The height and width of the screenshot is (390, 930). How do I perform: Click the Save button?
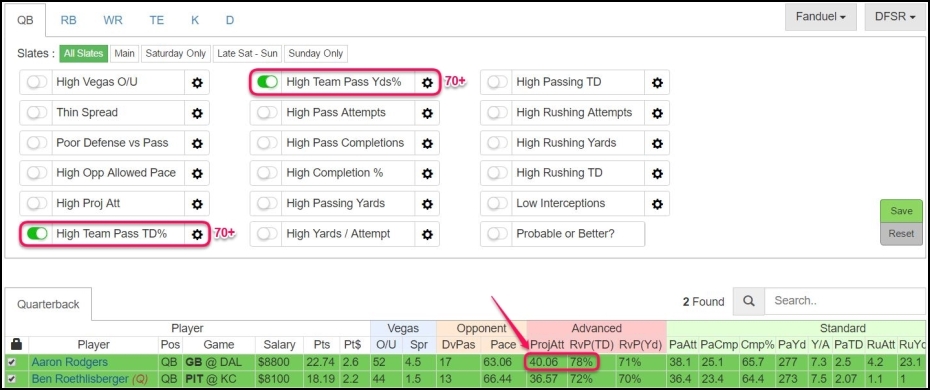(x=901, y=211)
